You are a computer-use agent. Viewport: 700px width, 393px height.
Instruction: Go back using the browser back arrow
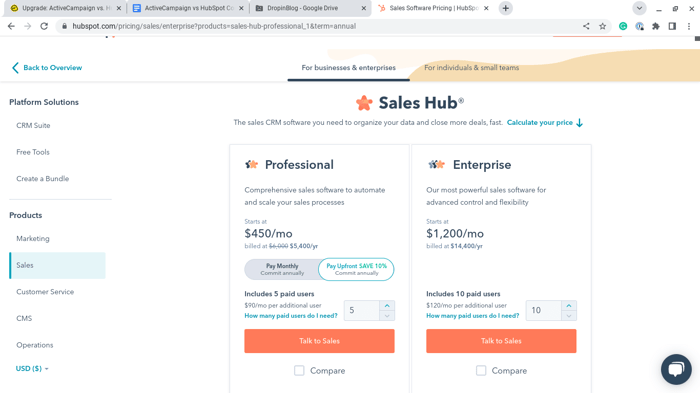coord(11,26)
